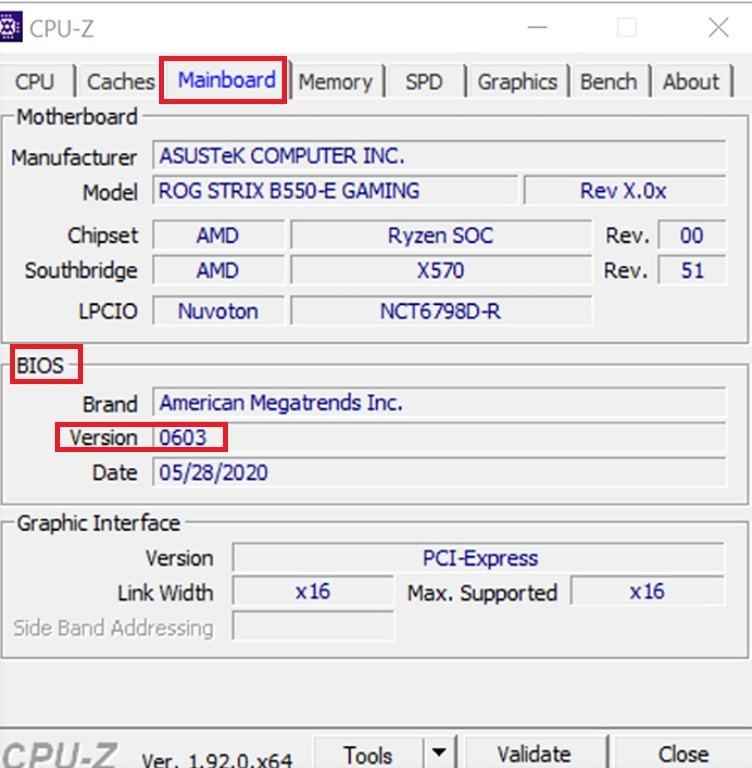Click the PCI-Express graphic interface version field

(479, 557)
